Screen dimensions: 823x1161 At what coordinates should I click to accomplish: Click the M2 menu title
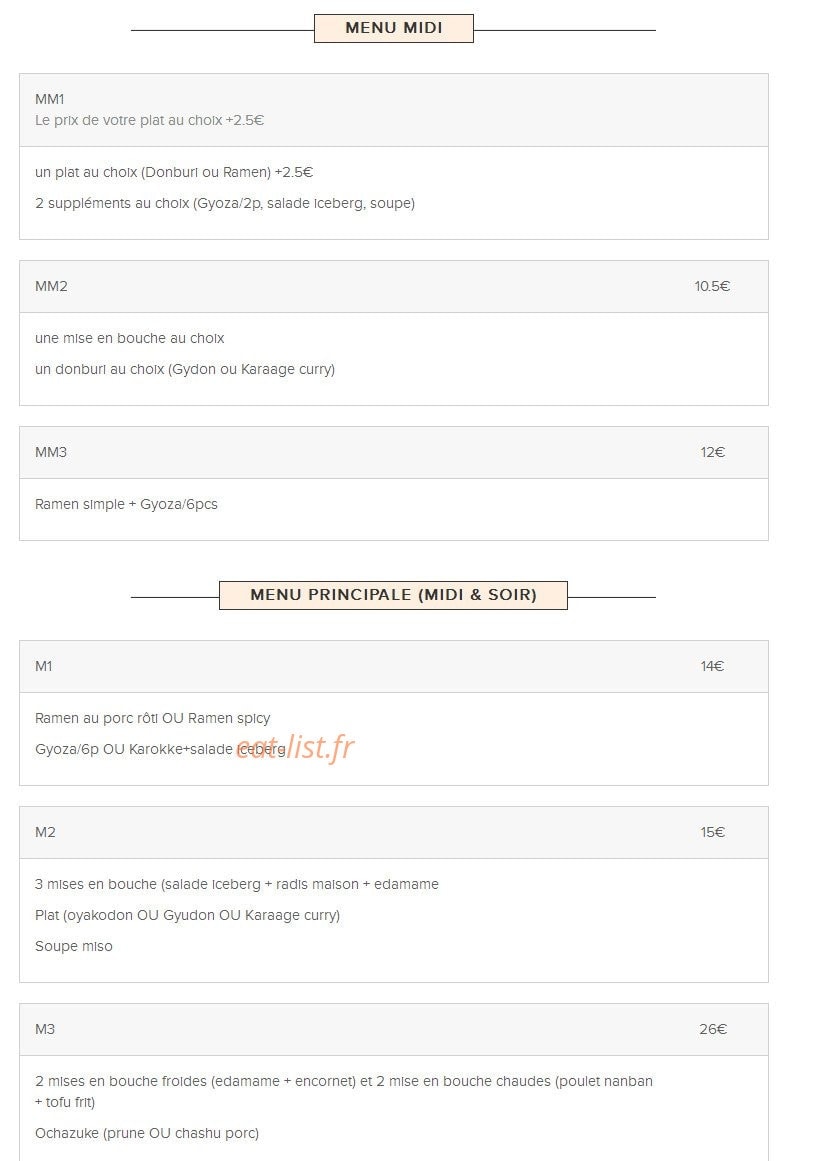[x=45, y=832]
